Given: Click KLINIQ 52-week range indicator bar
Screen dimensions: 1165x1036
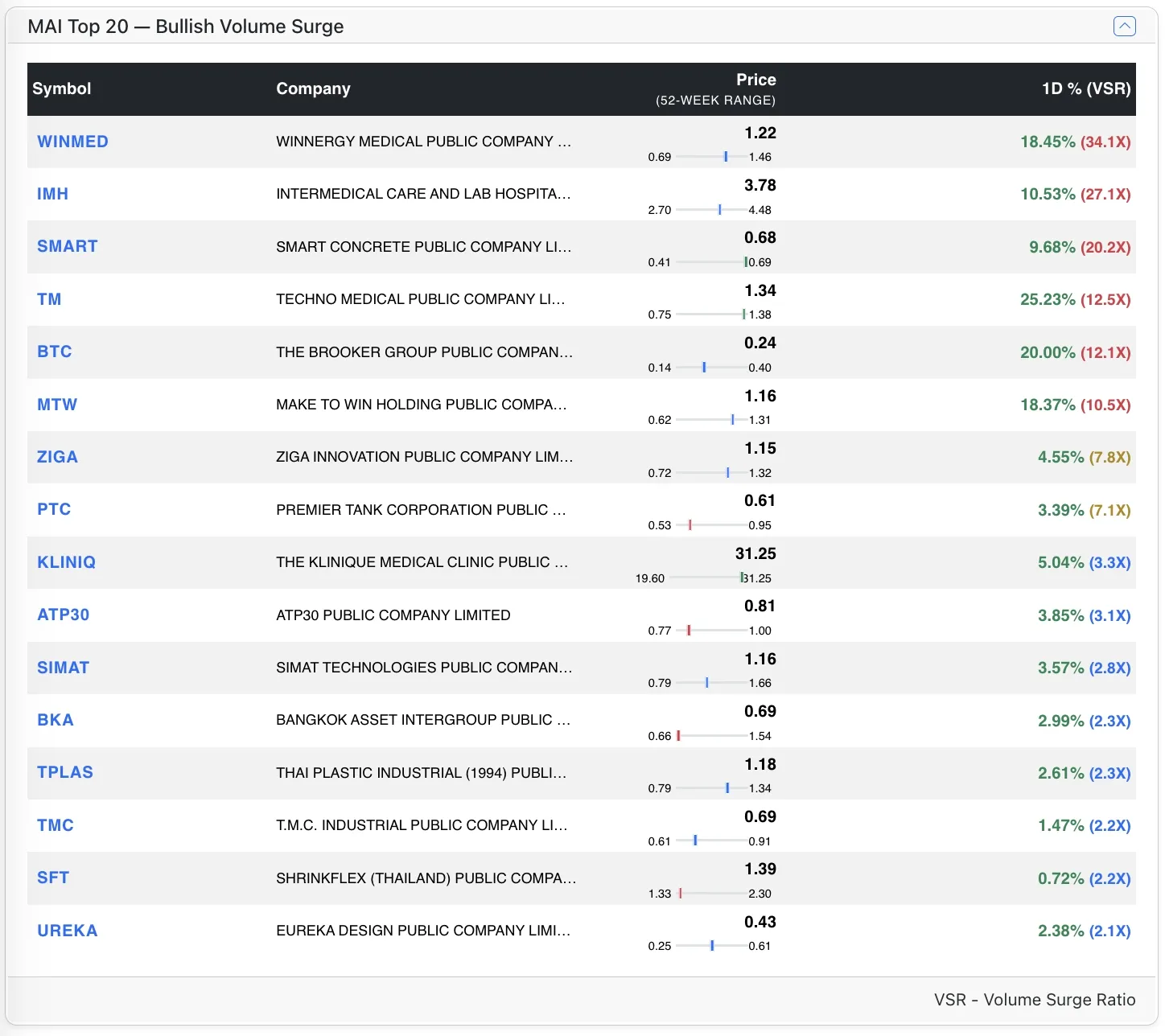Looking at the screenshot, I should pos(706,578).
